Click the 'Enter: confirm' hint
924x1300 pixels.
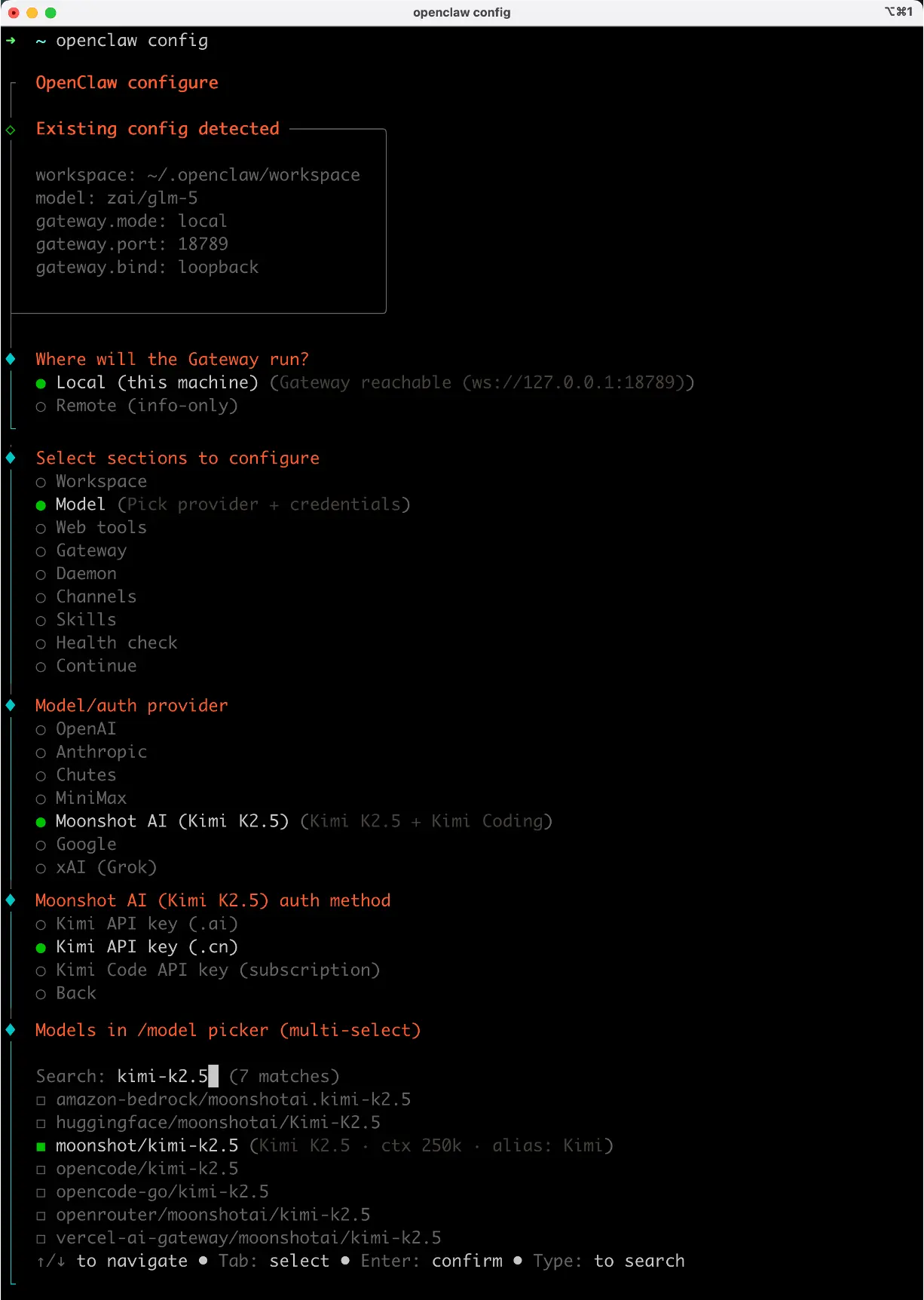pos(431,1262)
